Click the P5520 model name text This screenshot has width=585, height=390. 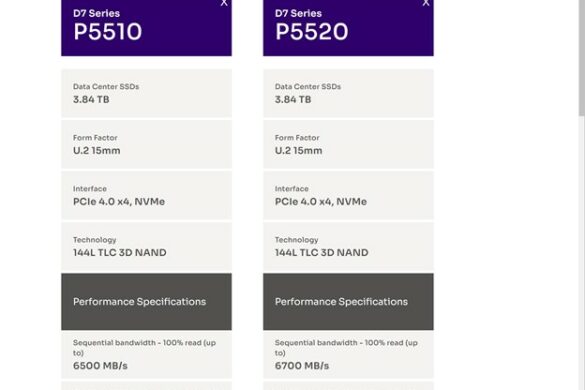pyautogui.click(x=312, y=32)
